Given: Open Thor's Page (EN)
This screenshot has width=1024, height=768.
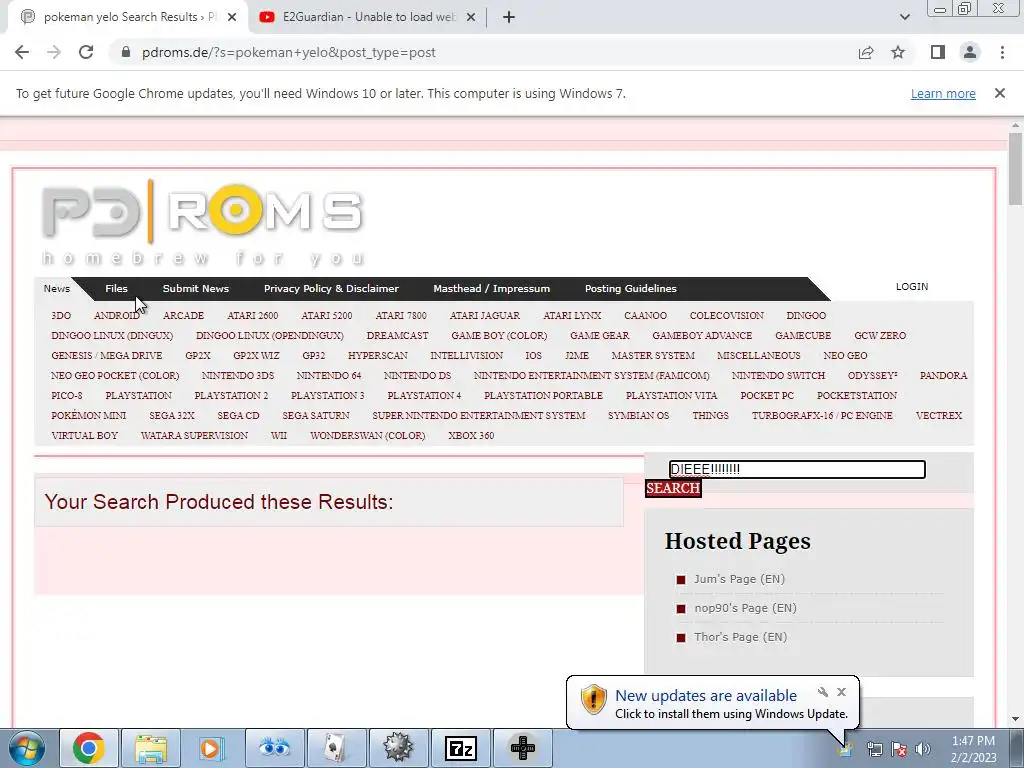Looking at the screenshot, I should pos(741,637).
